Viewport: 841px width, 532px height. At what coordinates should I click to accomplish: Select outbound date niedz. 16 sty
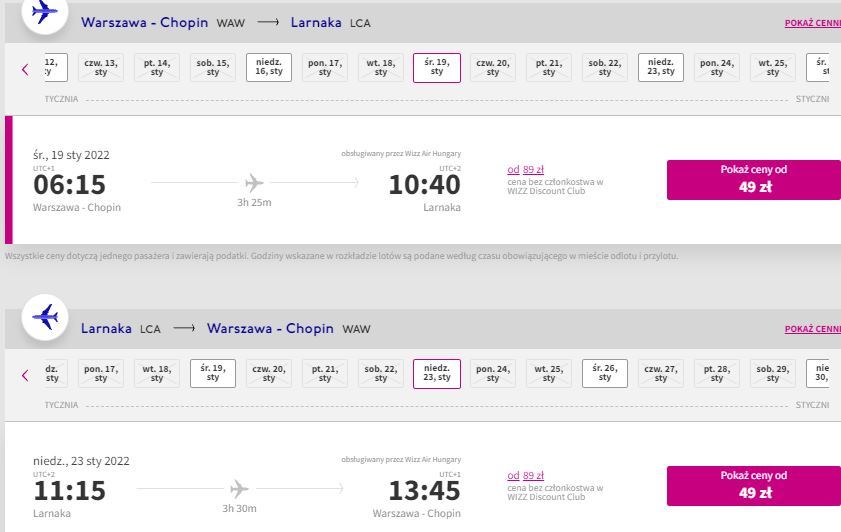[269, 67]
